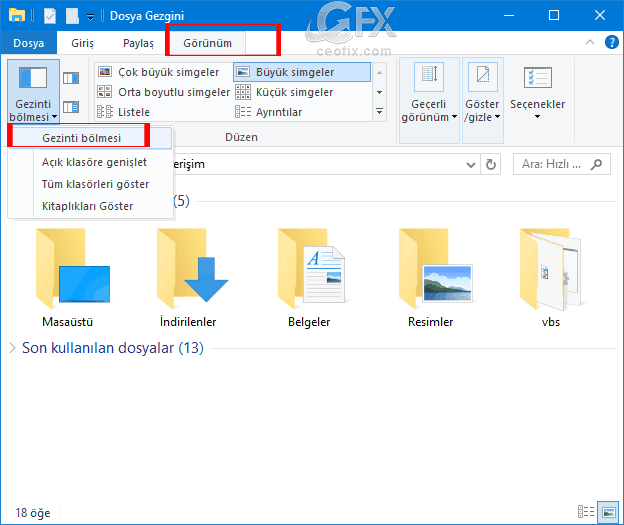Switch to the Paylaş tab
This screenshot has height=525, width=624.
(138, 43)
